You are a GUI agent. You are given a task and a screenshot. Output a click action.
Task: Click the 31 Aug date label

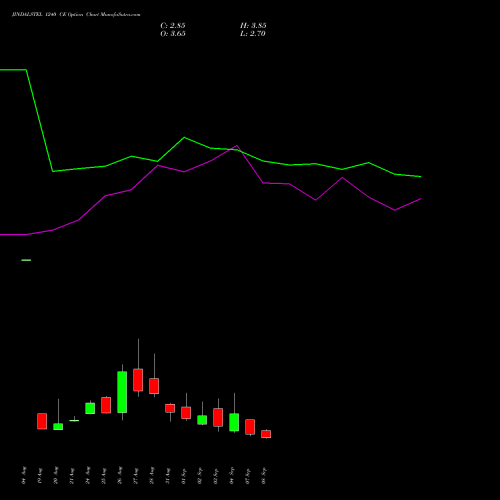168,476
